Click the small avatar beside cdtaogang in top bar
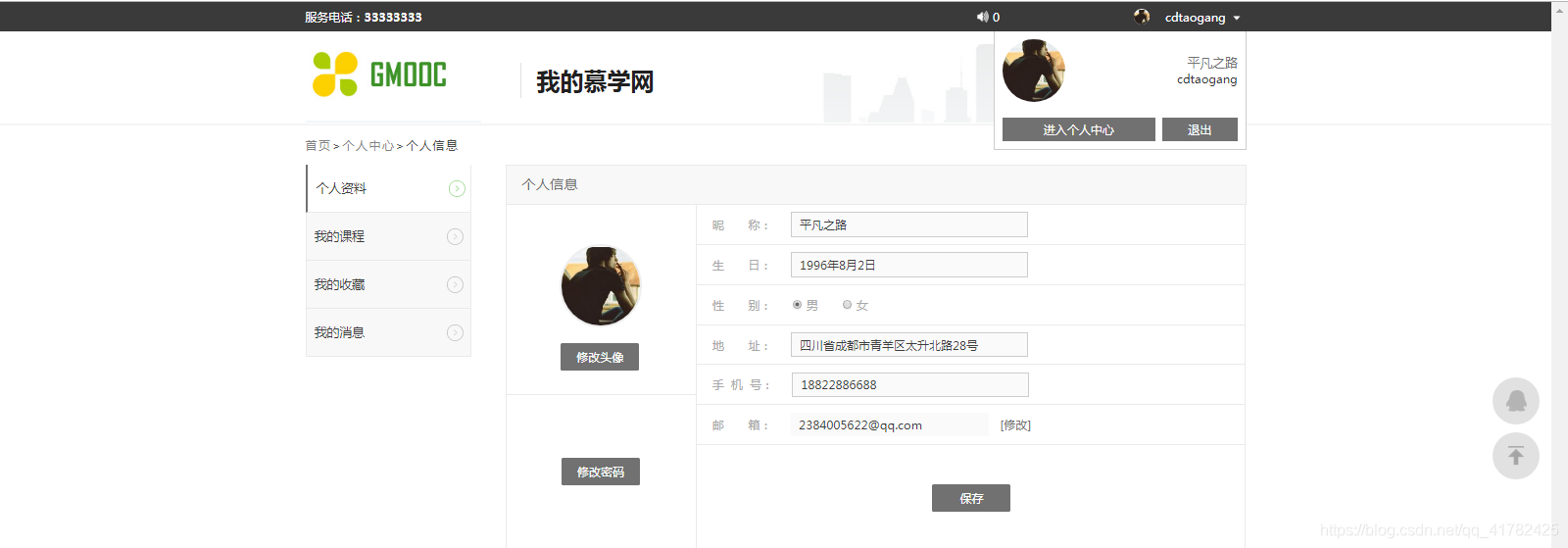This screenshot has width=1568, height=548. [x=1142, y=17]
